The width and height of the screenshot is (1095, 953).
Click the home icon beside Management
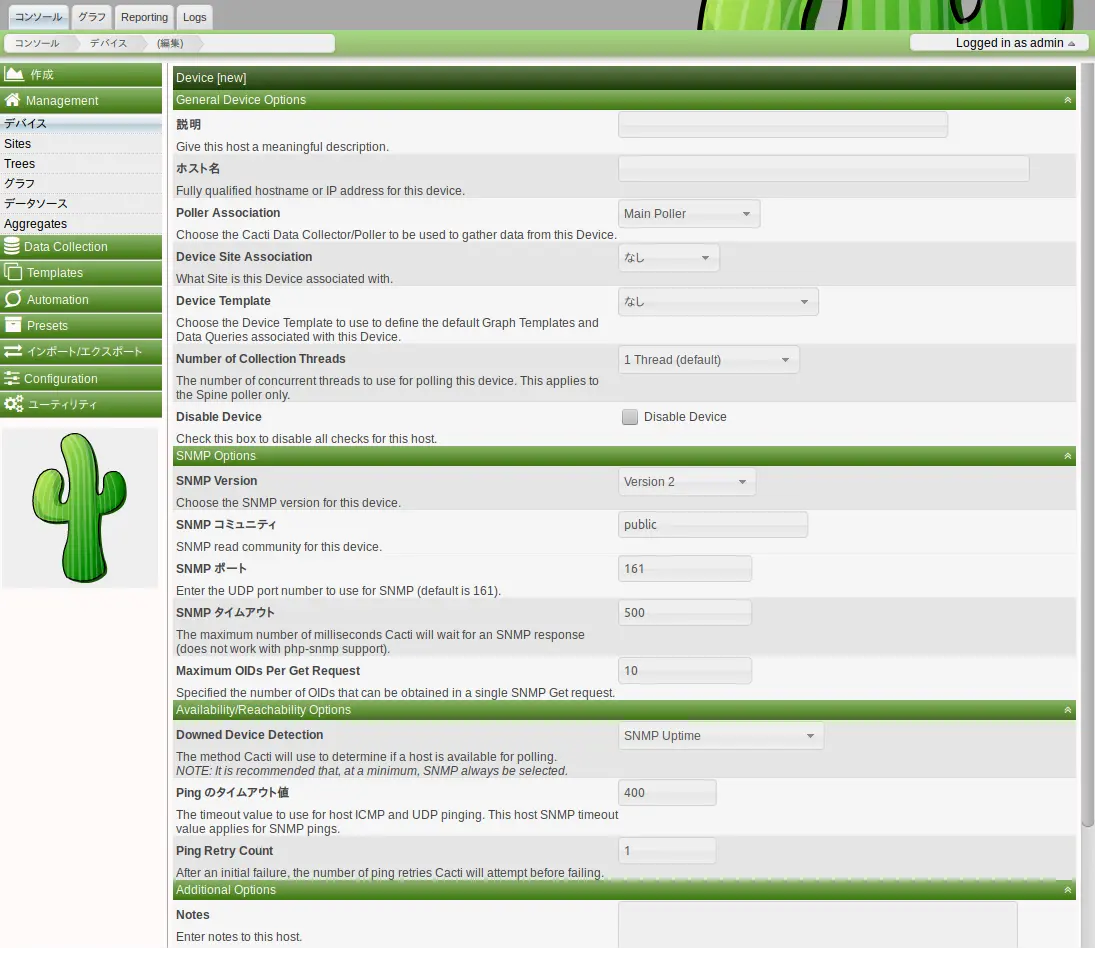13,100
